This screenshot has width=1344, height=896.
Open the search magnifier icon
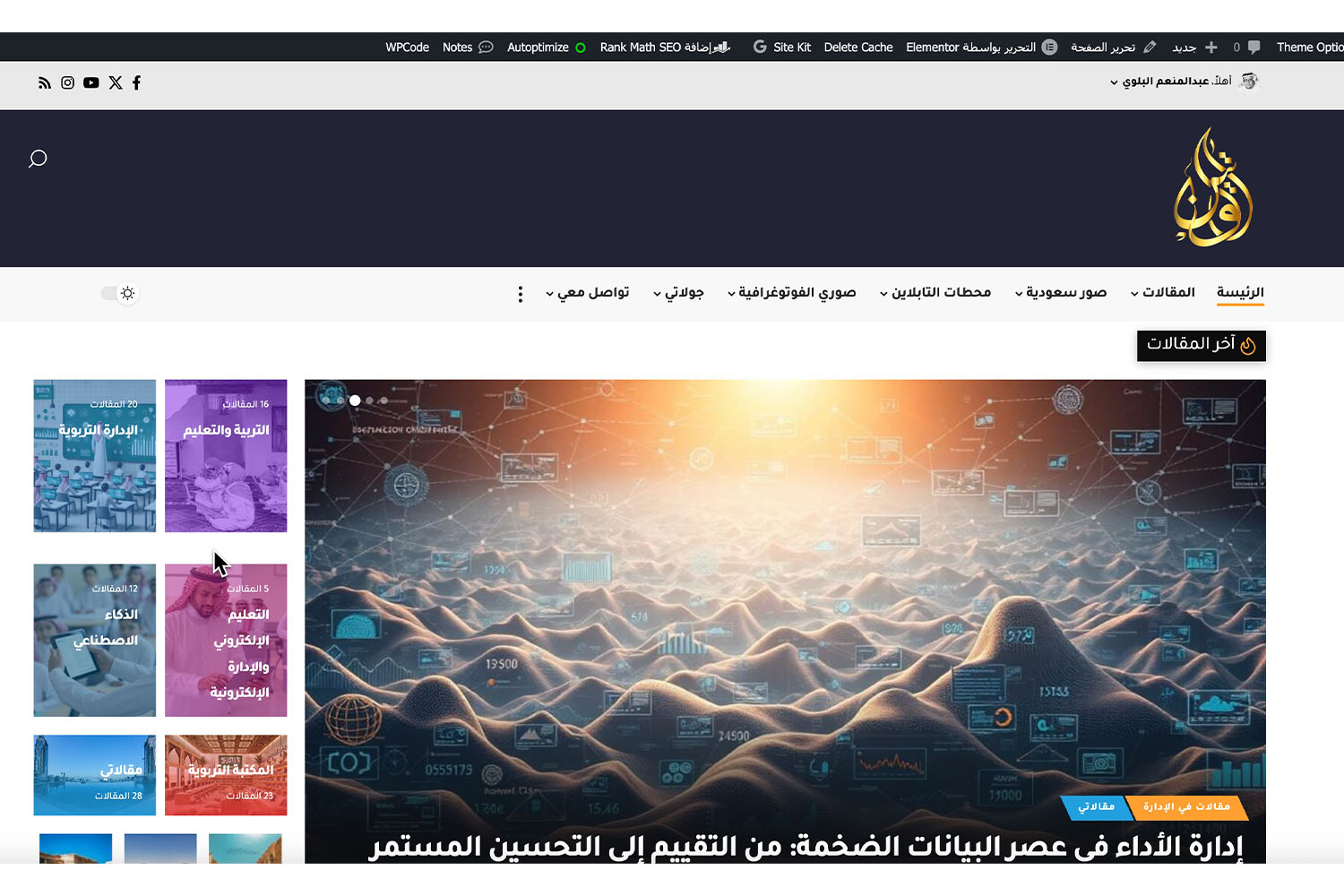coord(38,159)
